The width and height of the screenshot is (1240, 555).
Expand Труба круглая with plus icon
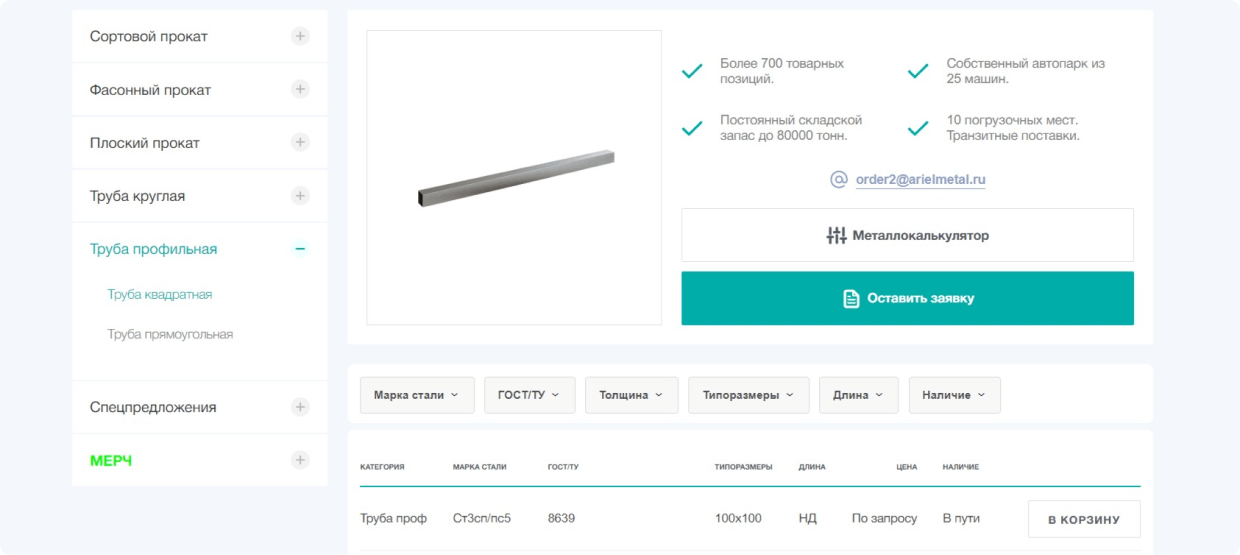pos(300,196)
